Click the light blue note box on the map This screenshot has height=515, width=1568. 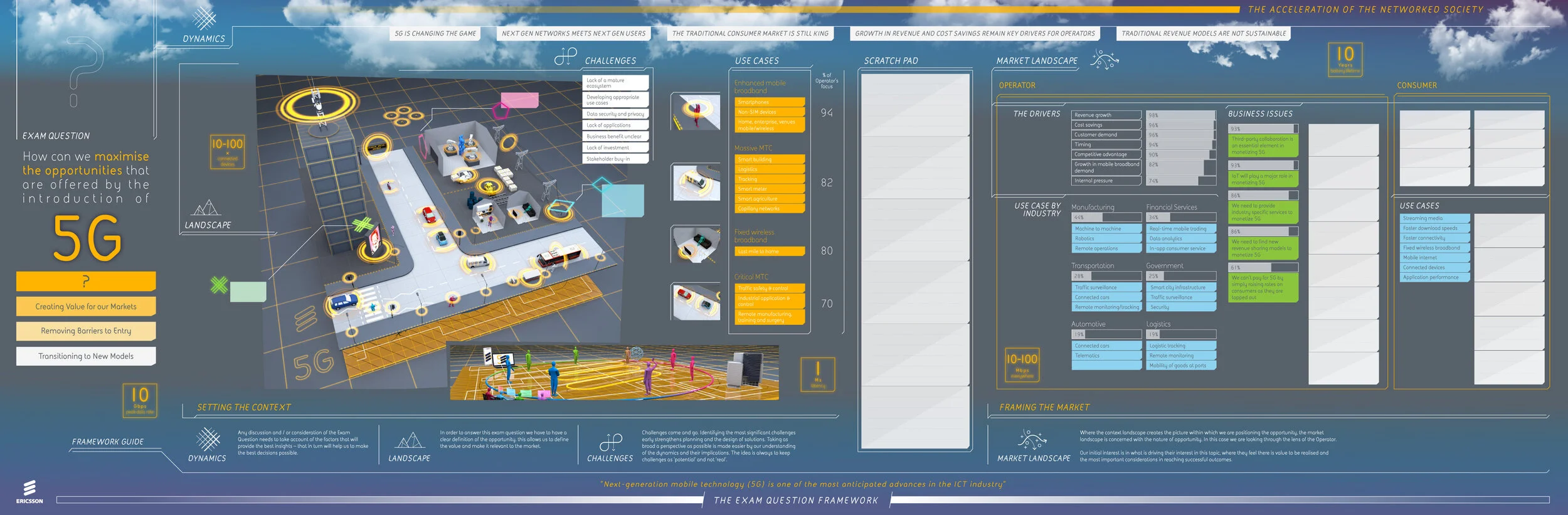623,201
